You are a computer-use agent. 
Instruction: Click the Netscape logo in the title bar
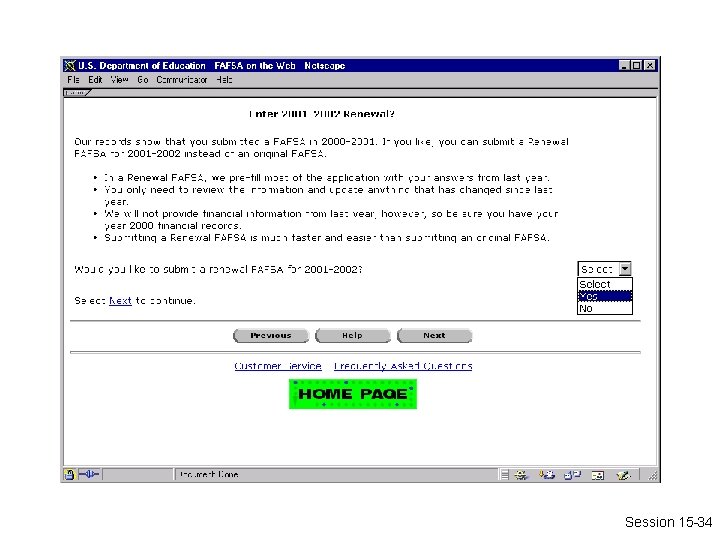[70, 66]
